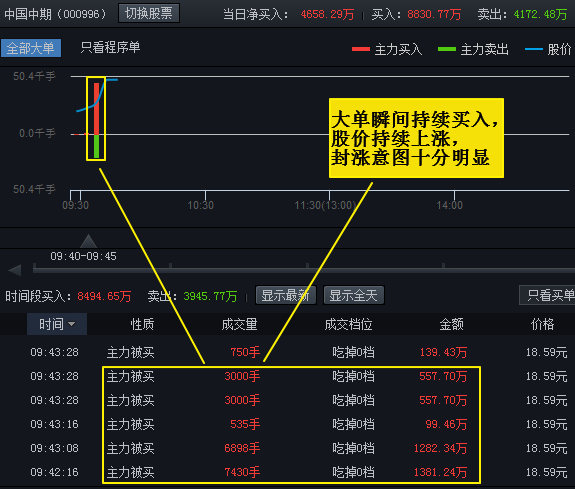This screenshot has height=489, width=575.
Task: Click the gray triangle timeline marker
Action: tap(88, 241)
